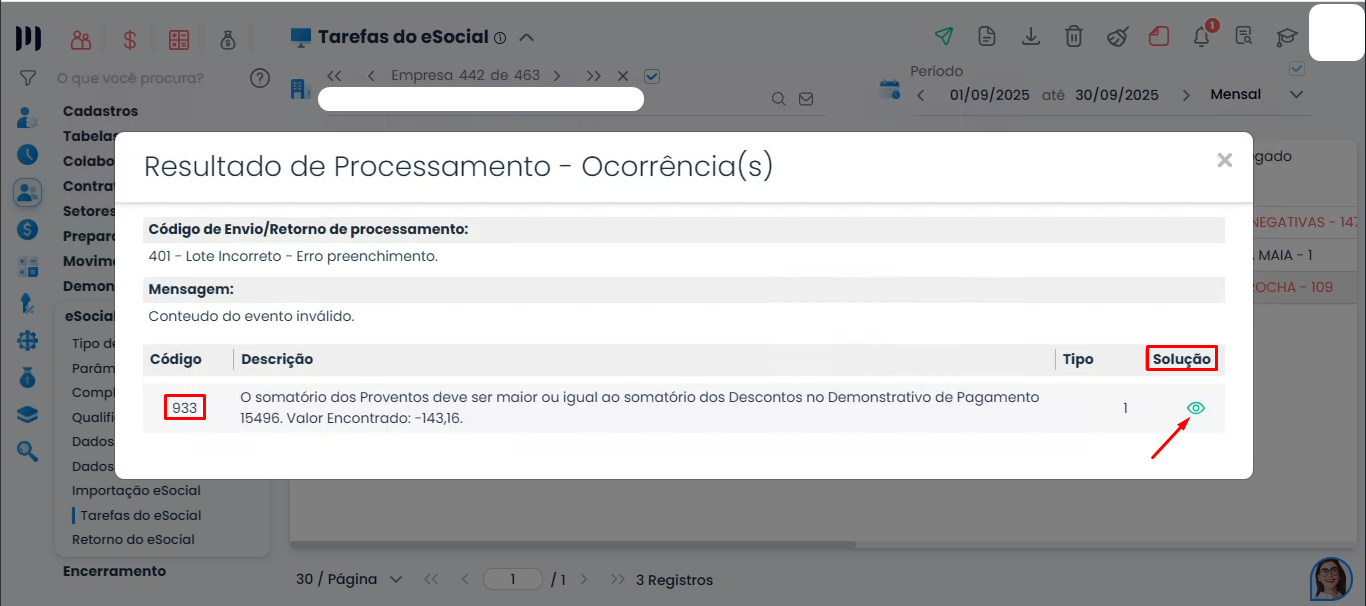
Task: Click the envelope icon in company field
Action: 806,99
